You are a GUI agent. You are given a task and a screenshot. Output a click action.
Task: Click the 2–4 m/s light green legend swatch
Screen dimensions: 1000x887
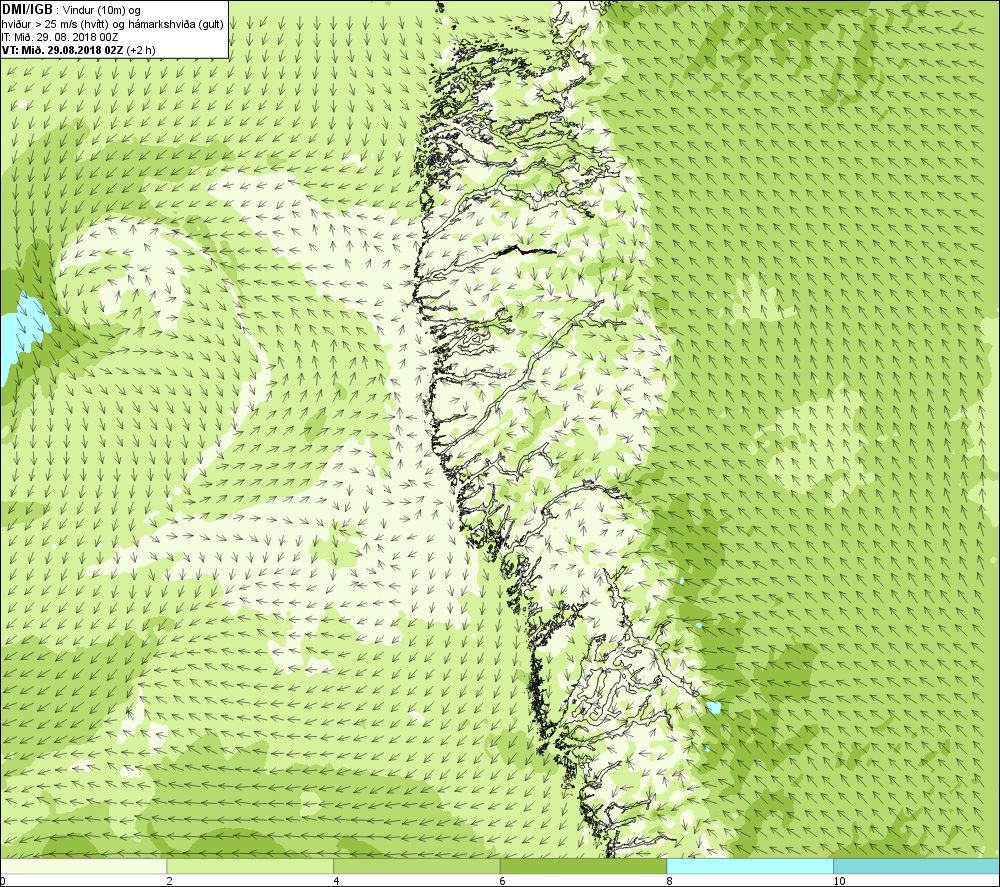(x=250, y=866)
